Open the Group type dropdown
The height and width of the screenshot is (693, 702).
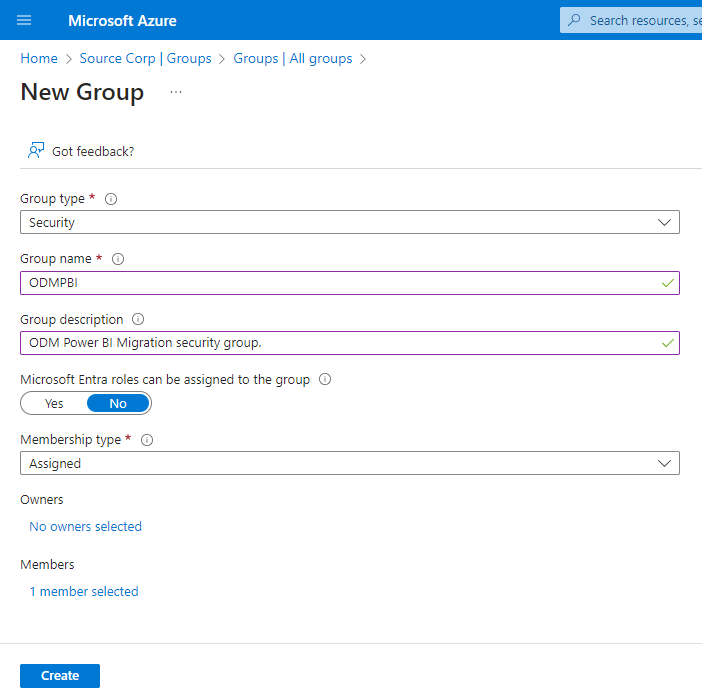[350, 222]
